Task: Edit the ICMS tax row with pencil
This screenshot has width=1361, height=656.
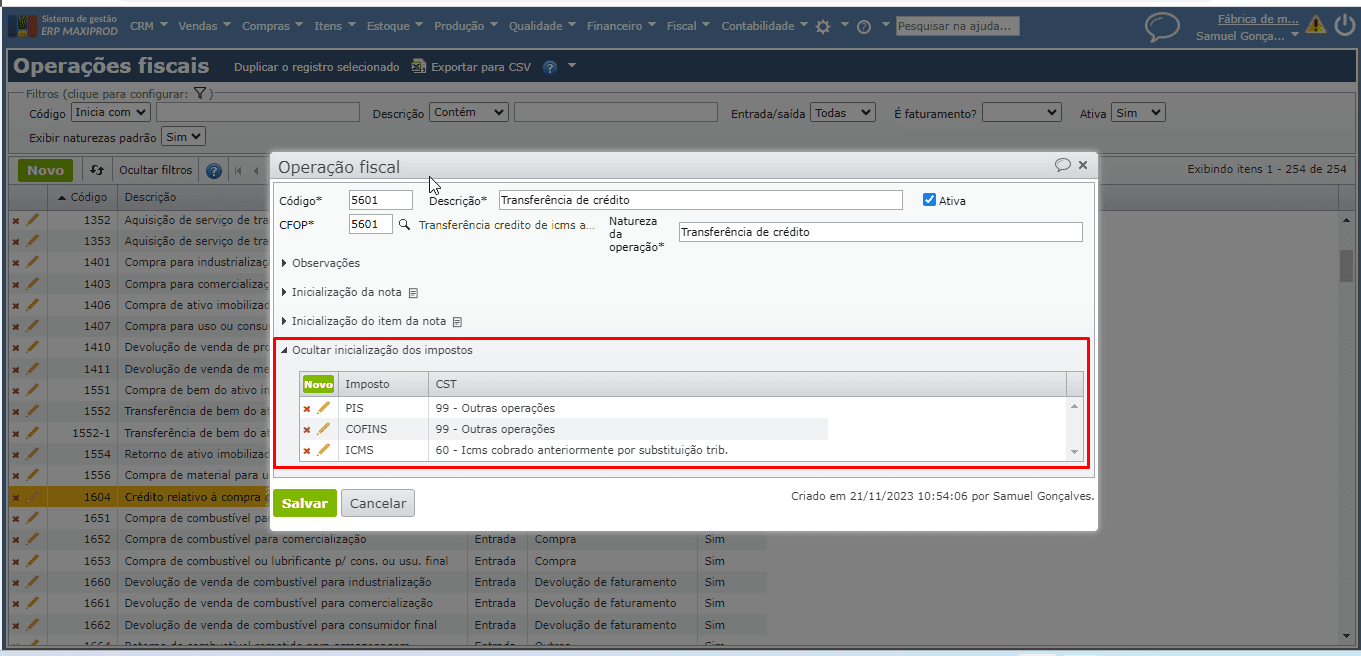Action: point(323,450)
